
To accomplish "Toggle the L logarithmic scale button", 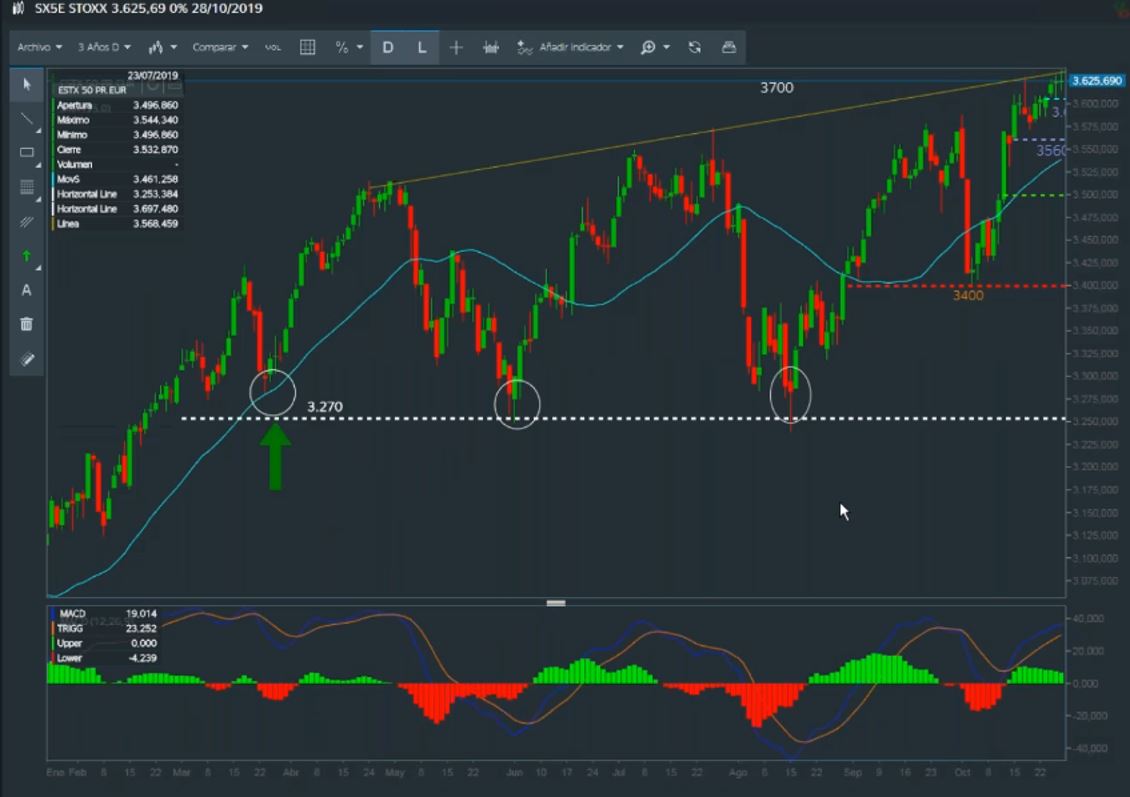I will pos(422,47).
